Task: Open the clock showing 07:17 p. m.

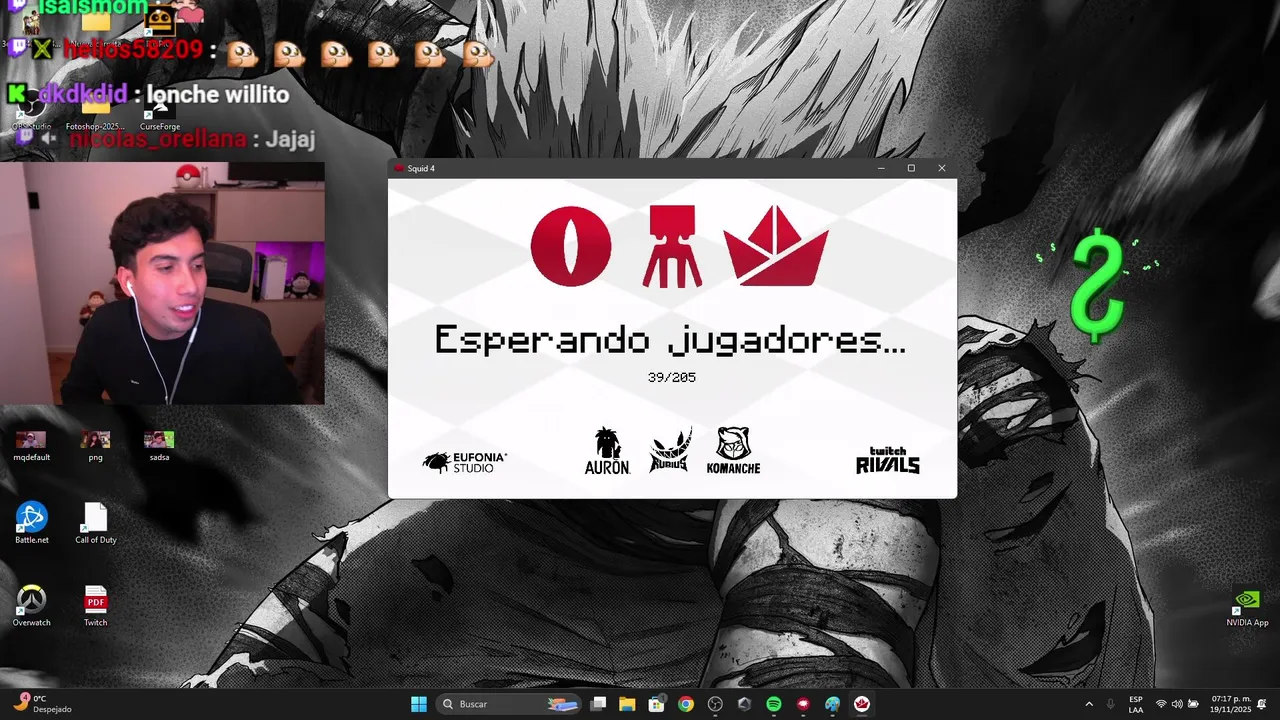Action: pos(1229,704)
